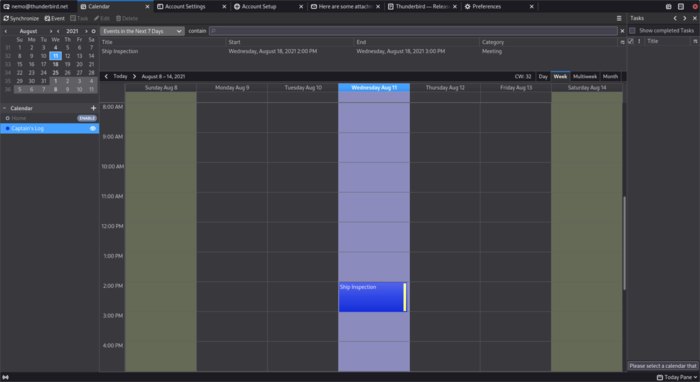Hide Captain's Log calendar with eye icon
The image size is (700, 382).
93,129
